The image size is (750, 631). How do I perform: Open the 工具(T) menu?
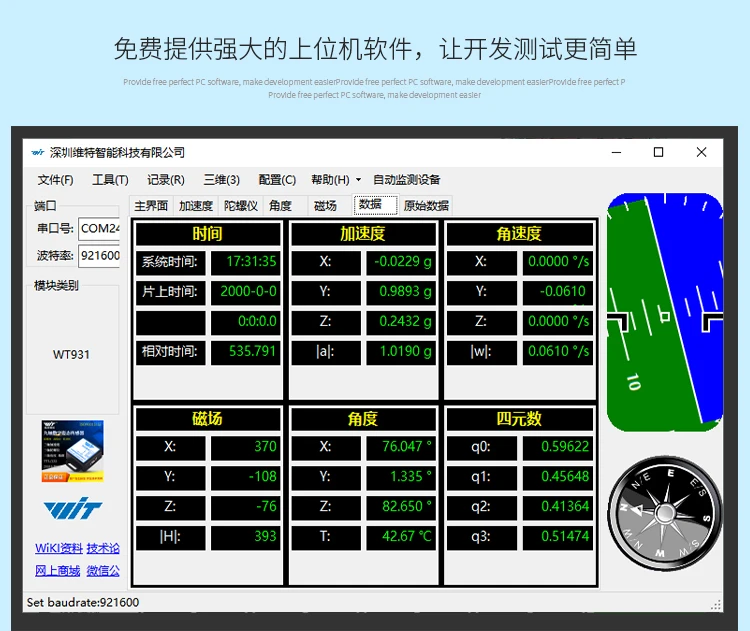[x=110, y=180]
